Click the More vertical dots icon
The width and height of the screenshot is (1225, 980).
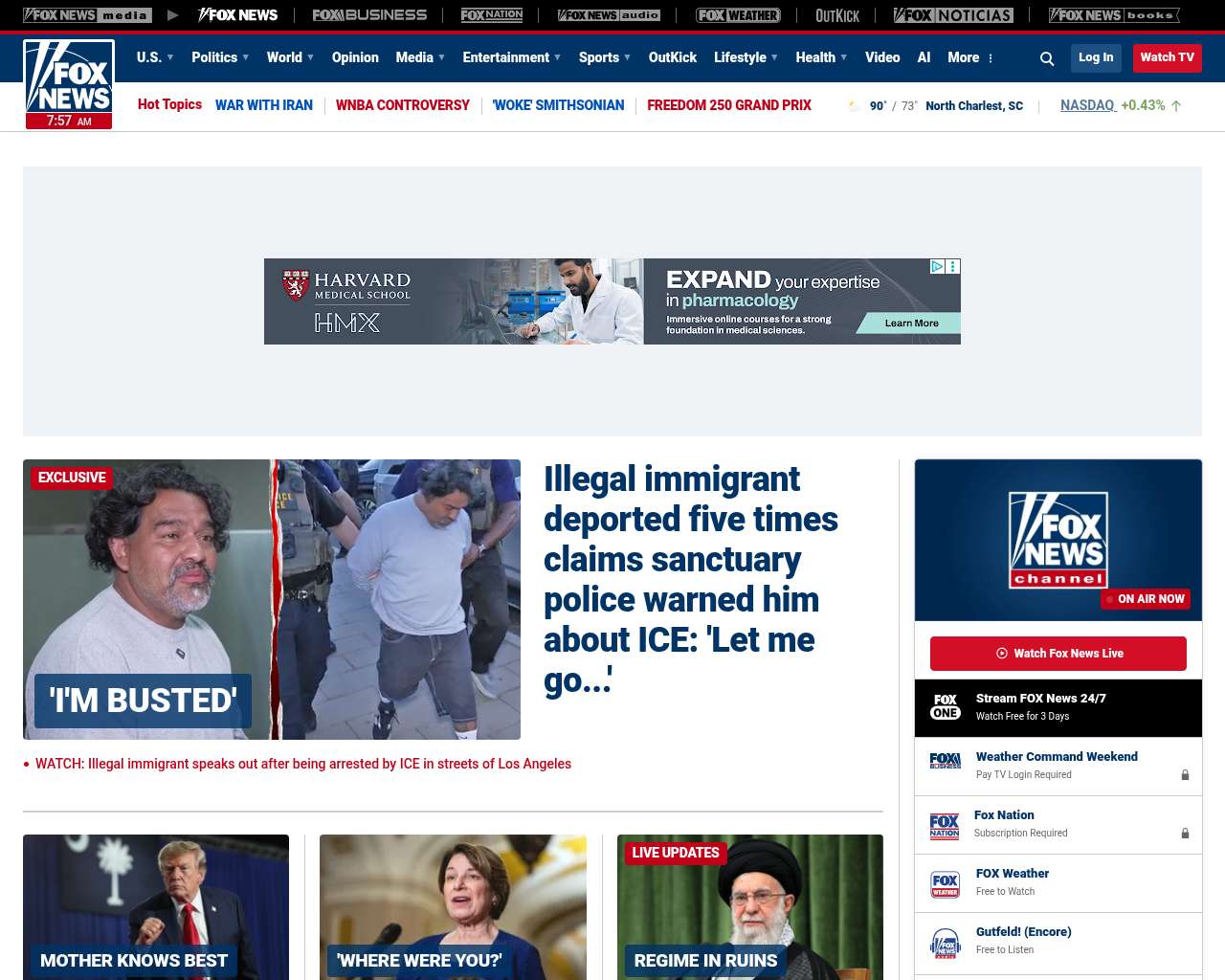pos(991,58)
